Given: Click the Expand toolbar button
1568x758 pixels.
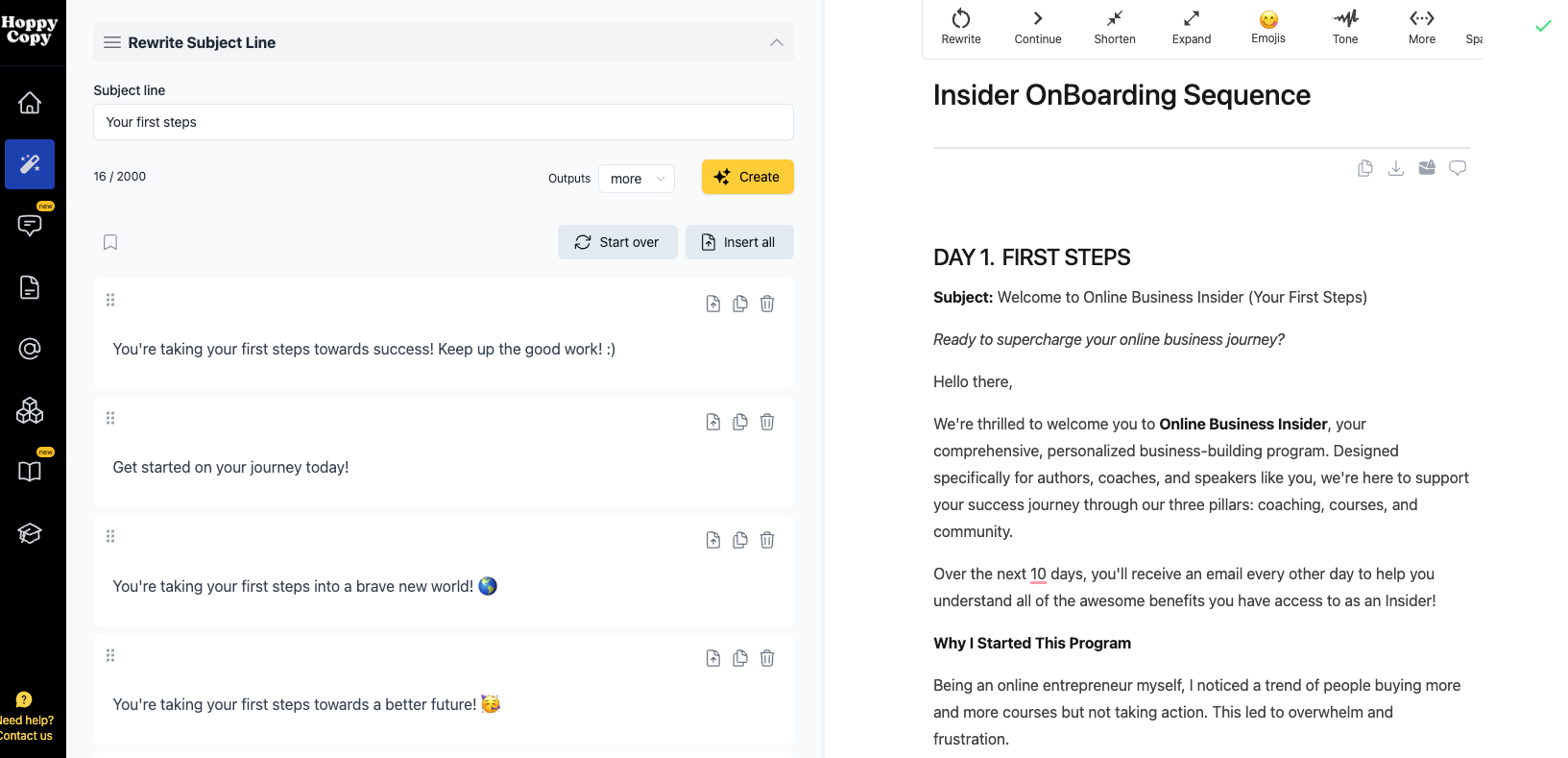Looking at the screenshot, I should (1192, 27).
